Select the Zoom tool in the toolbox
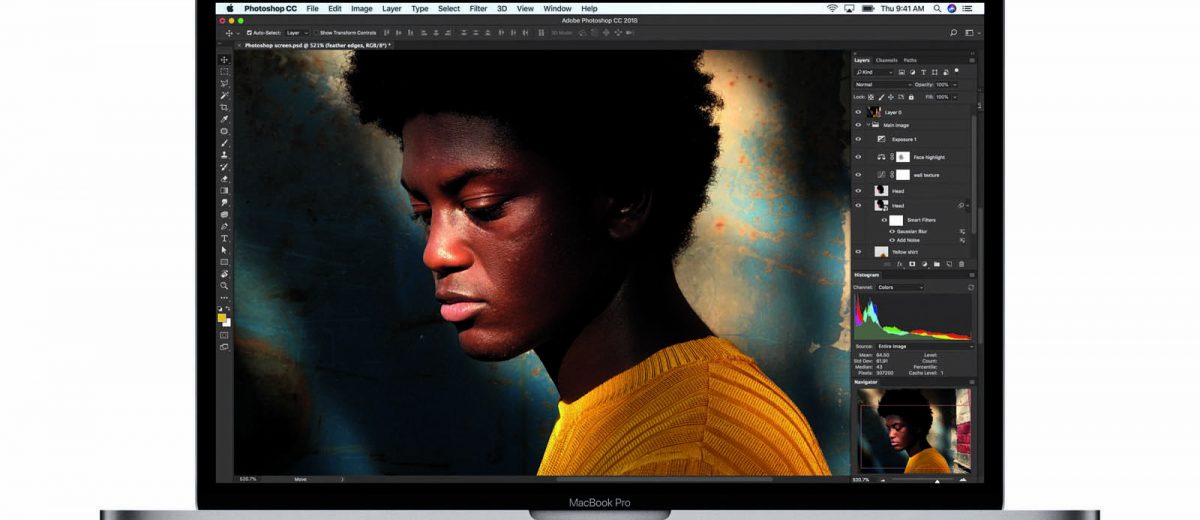This screenshot has height=520, width=1200. [224, 286]
